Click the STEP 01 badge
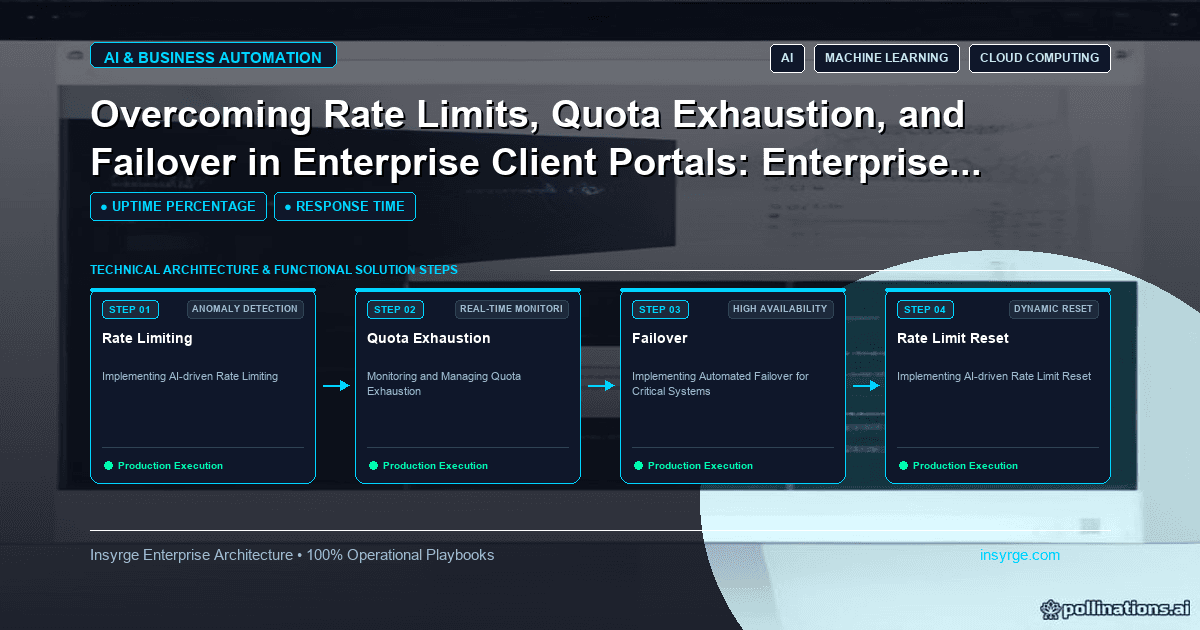Image resolution: width=1200 pixels, height=630 pixels. (x=130, y=309)
